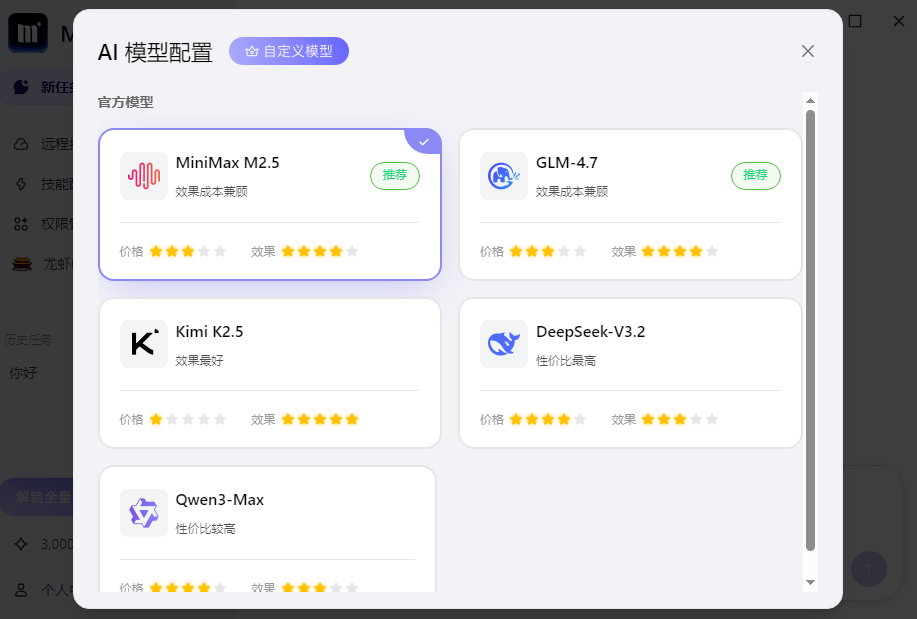Pick the Qwen3-Max model name

[x=220, y=500]
